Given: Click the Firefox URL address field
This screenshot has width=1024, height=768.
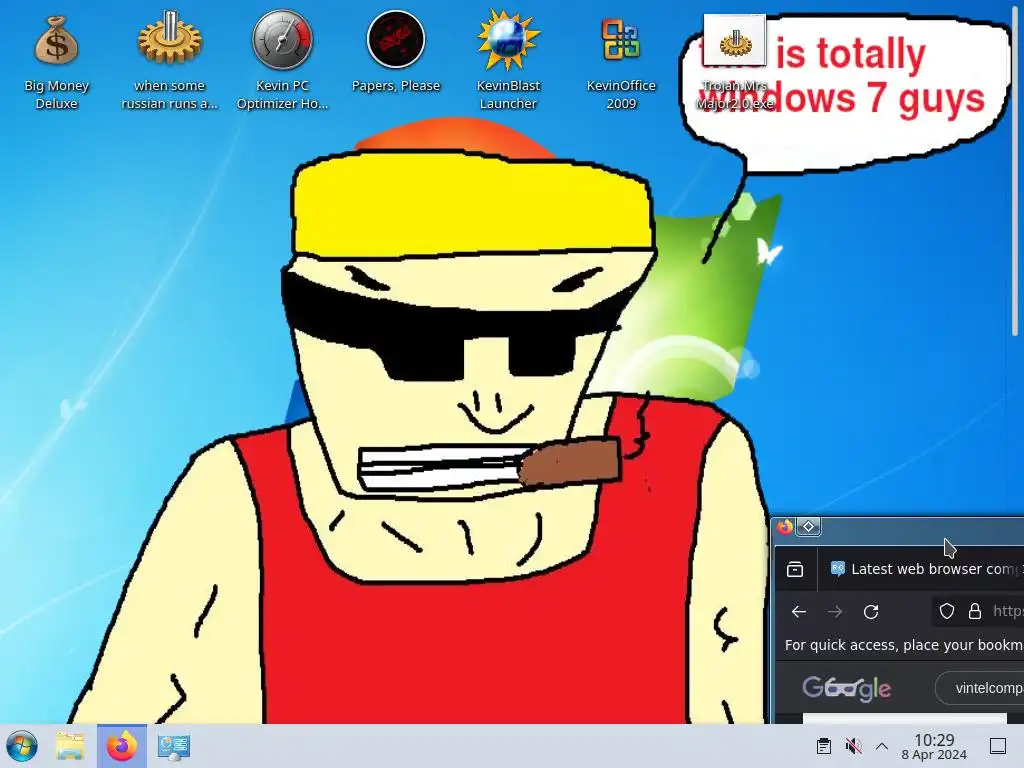Looking at the screenshot, I should (x=977, y=611).
